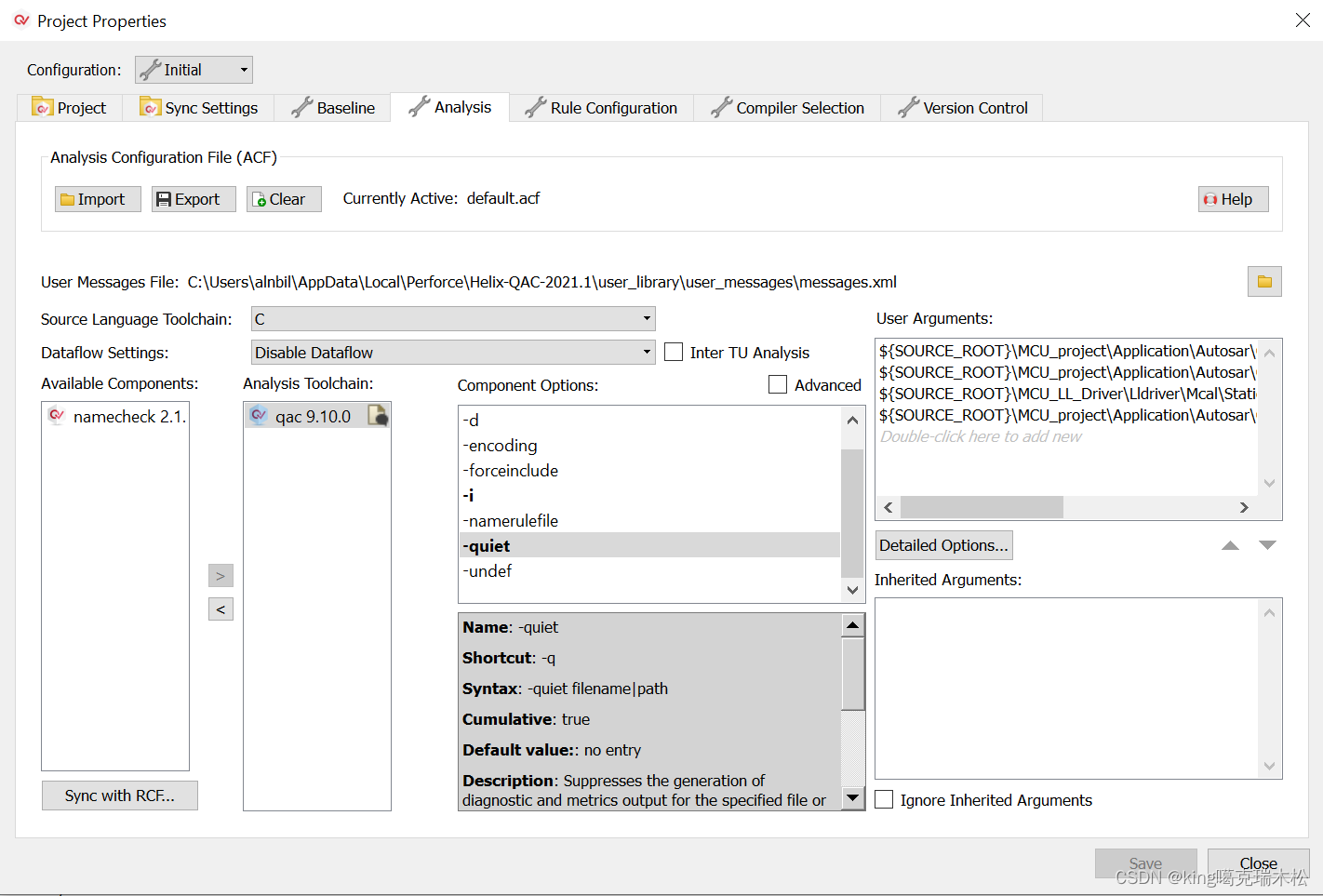Switch to the Project tab
The height and width of the screenshot is (896, 1323).
click(70, 108)
